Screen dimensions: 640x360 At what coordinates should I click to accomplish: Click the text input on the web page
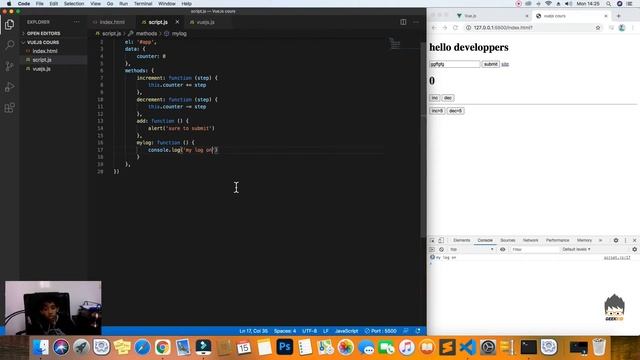(x=455, y=64)
